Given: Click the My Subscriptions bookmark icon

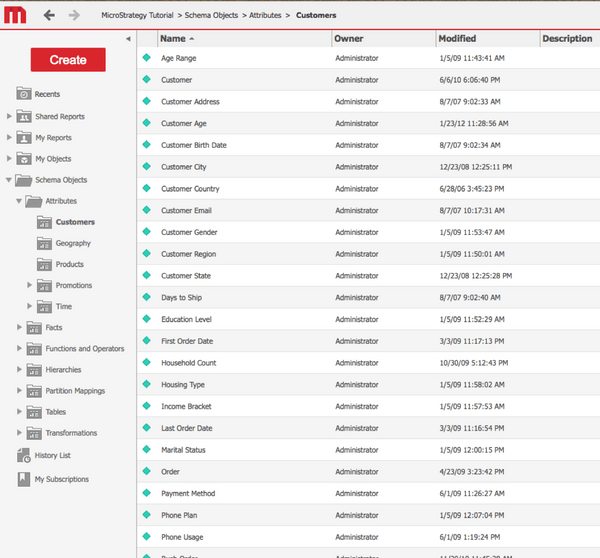Looking at the screenshot, I should (24, 479).
